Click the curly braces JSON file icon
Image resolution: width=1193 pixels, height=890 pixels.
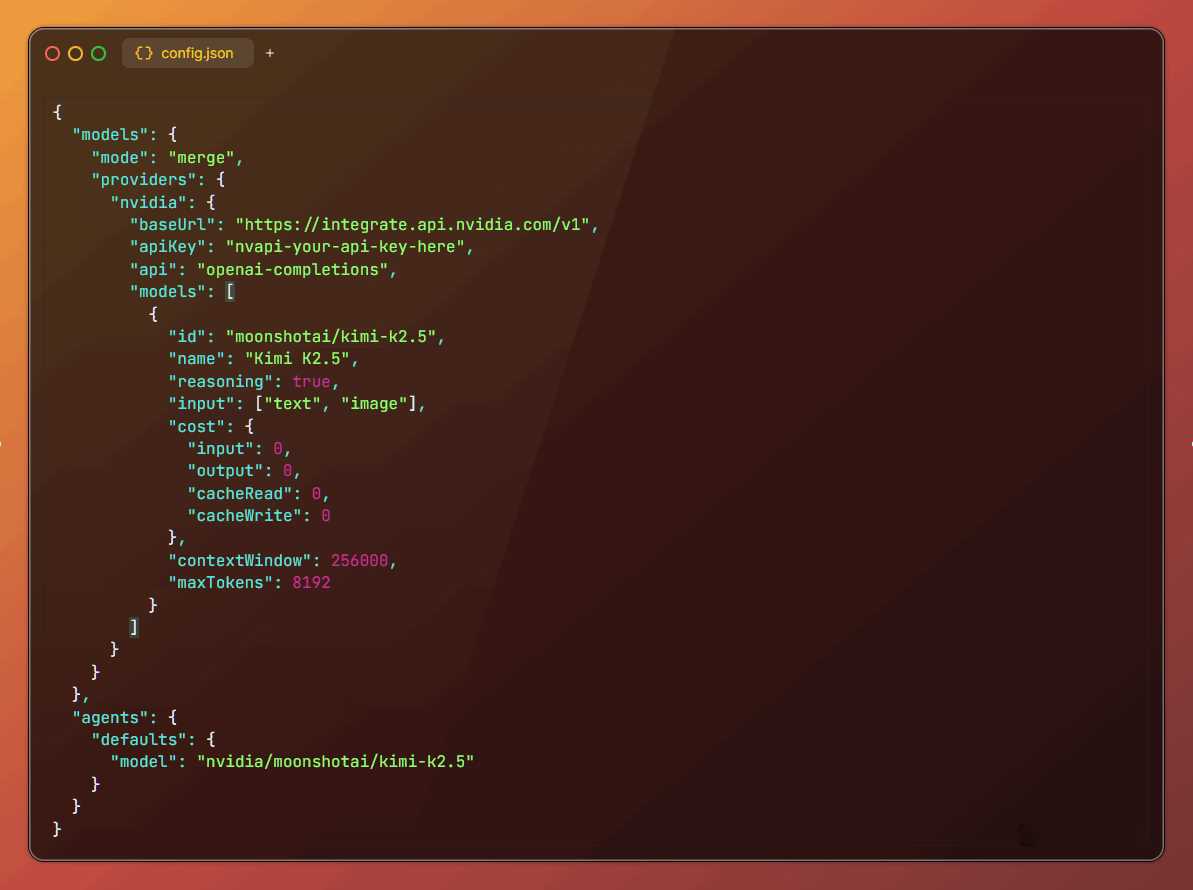tap(144, 53)
